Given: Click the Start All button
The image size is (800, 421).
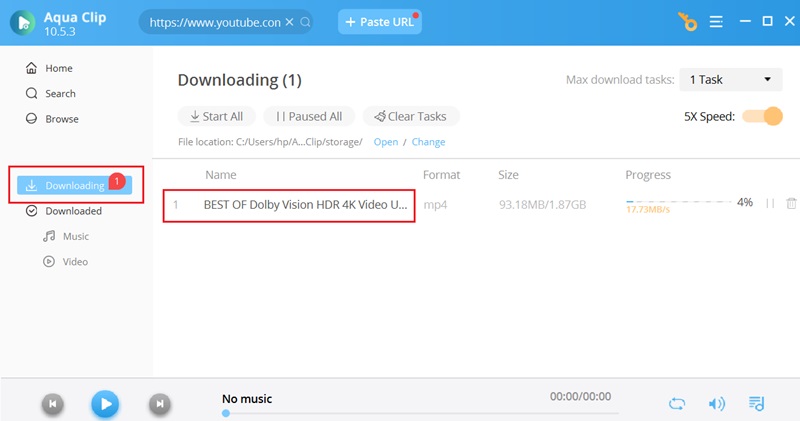Looking at the screenshot, I should [x=216, y=116].
